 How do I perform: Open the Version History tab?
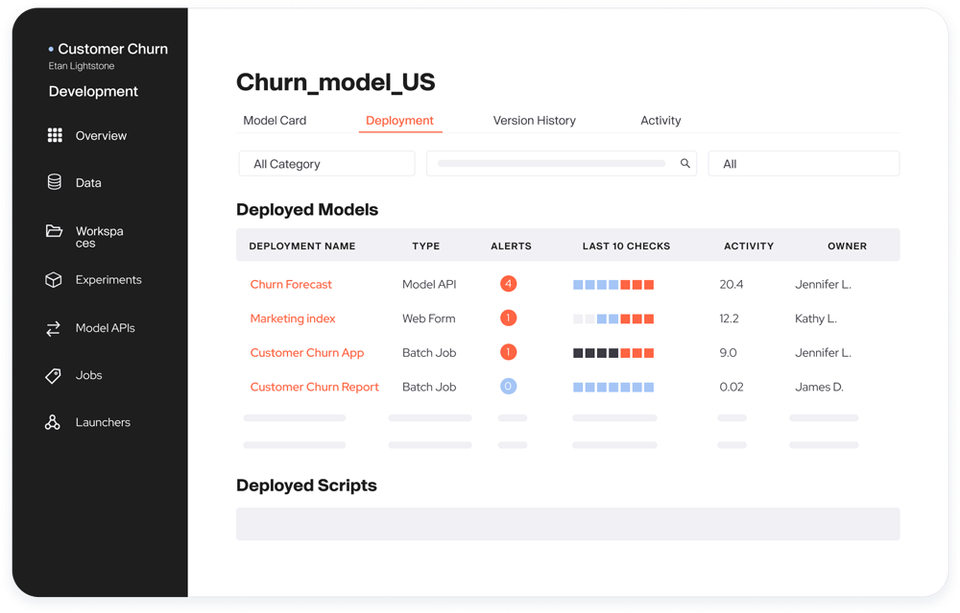point(534,121)
